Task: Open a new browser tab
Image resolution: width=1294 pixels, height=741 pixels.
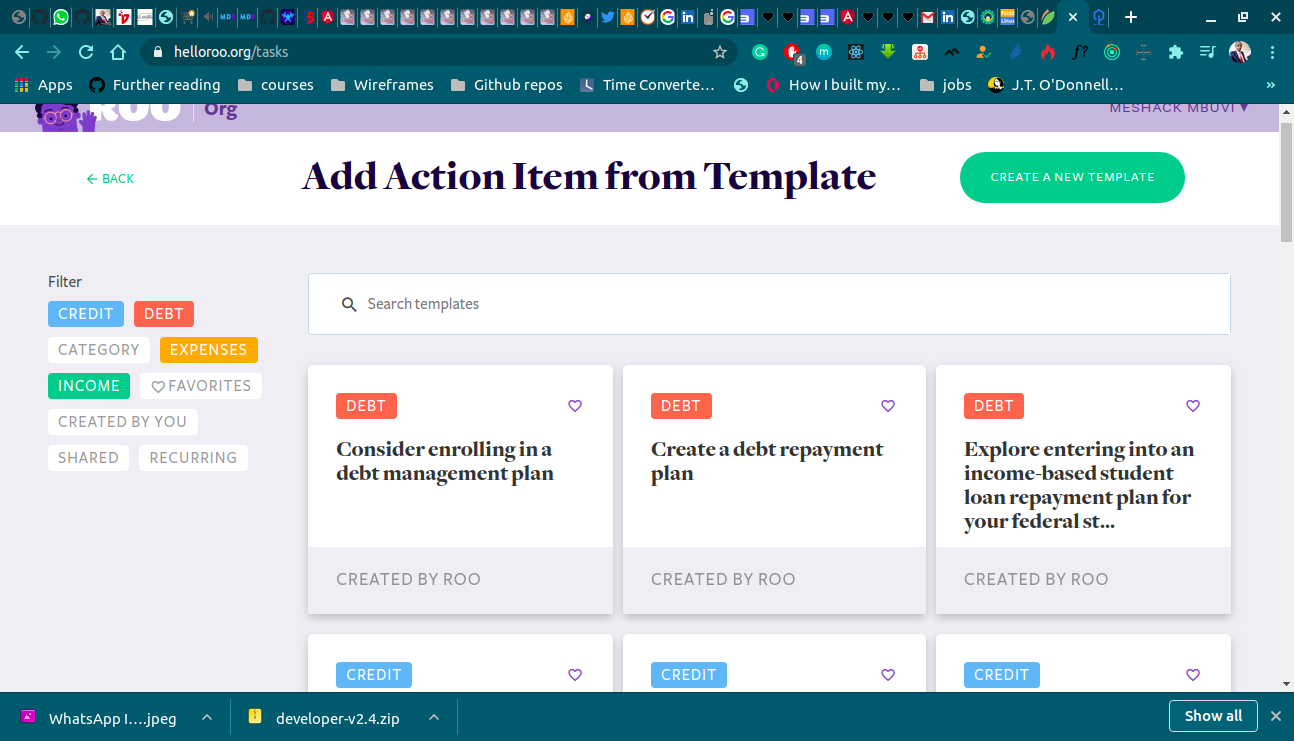Action: pos(1131,17)
